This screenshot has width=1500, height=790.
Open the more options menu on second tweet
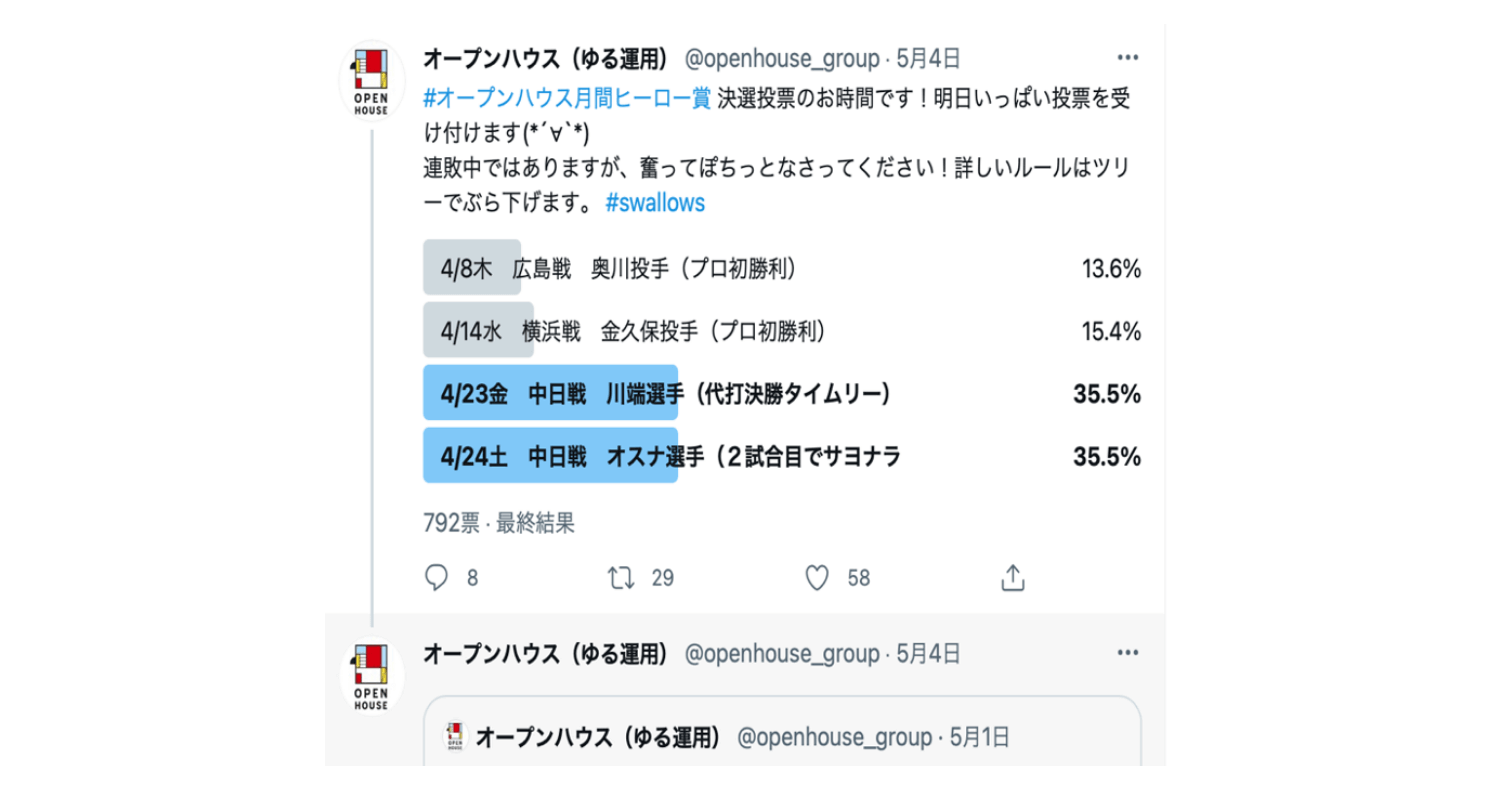(1128, 653)
